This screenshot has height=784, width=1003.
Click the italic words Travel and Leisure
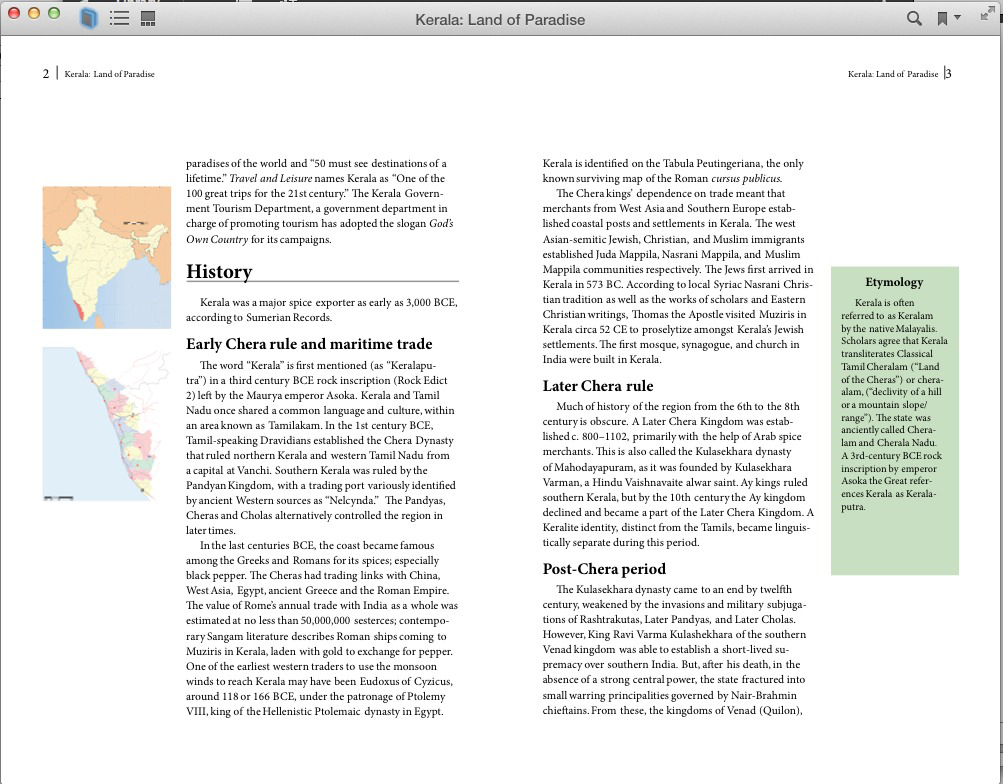pos(271,178)
